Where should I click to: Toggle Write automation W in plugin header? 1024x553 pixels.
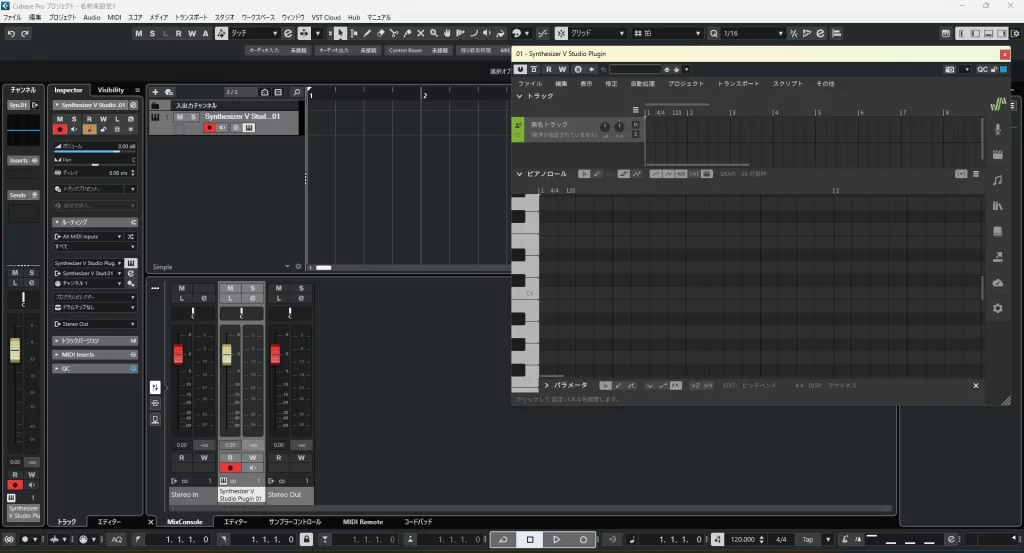[x=562, y=69]
